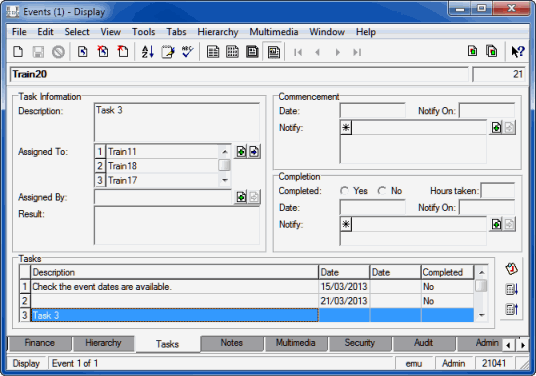Screen dimensions: 536x376
Task: Click move task row up icon
Action: pos(512,309)
